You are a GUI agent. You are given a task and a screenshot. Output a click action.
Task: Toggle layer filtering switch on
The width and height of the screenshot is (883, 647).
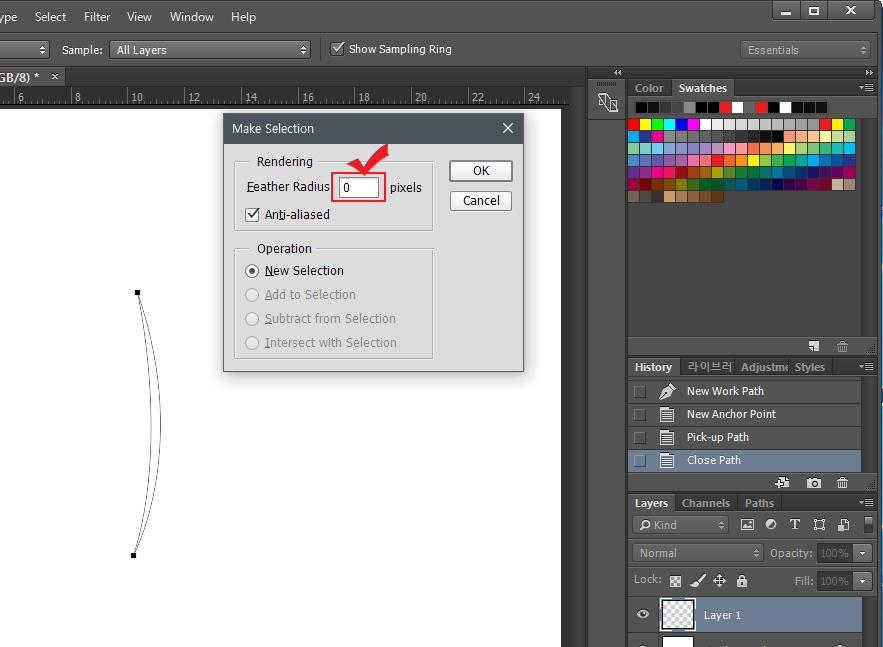[x=869, y=525]
